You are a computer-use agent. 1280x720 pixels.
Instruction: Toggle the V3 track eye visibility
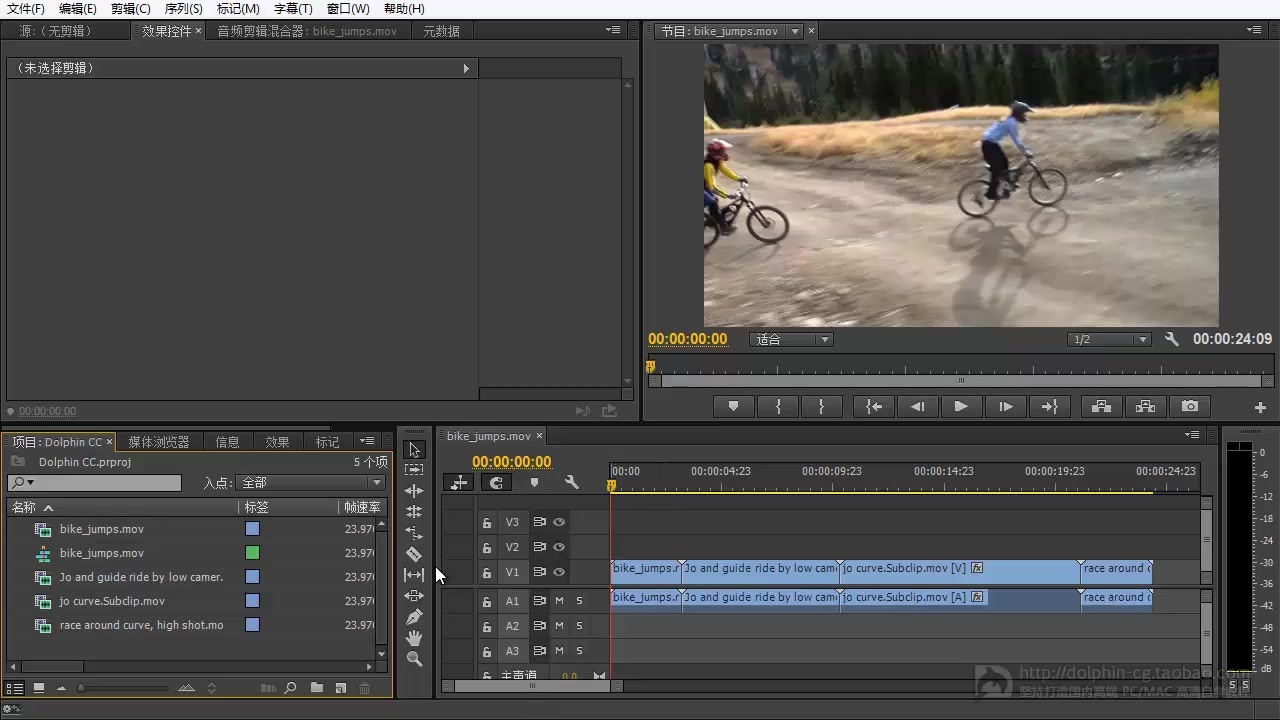pos(559,522)
